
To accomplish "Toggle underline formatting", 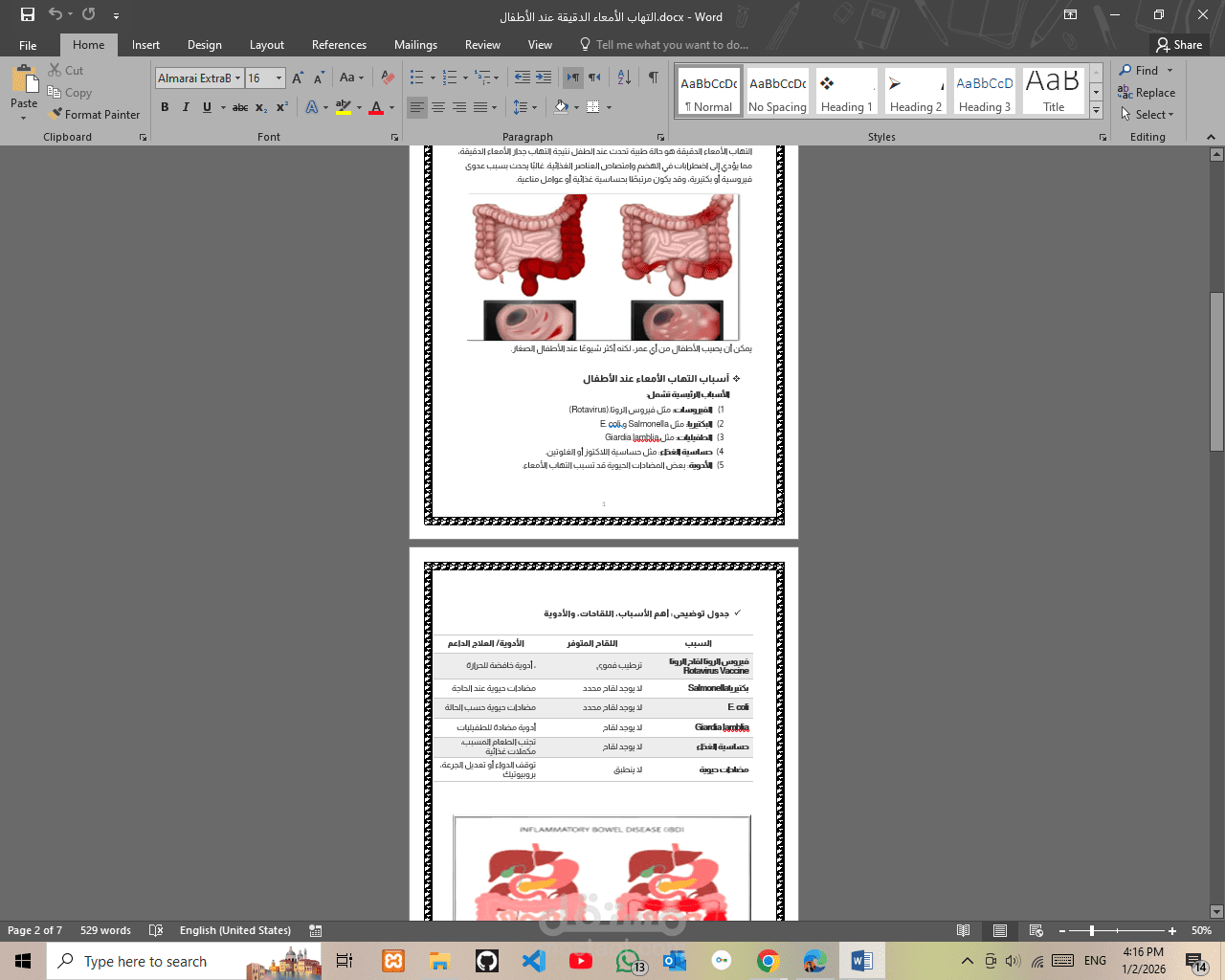I will 207,107.
